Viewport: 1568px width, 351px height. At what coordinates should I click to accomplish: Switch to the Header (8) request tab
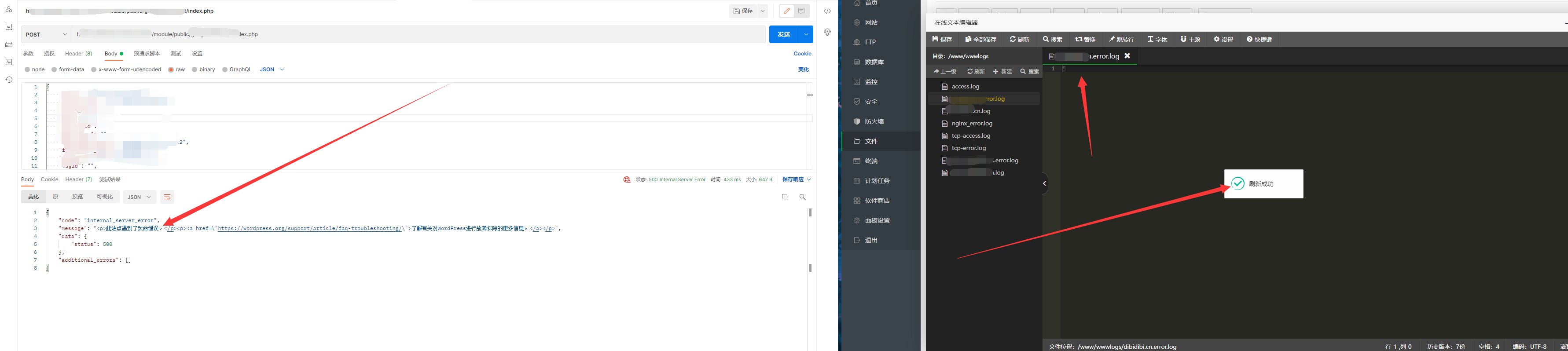point(78,54)
